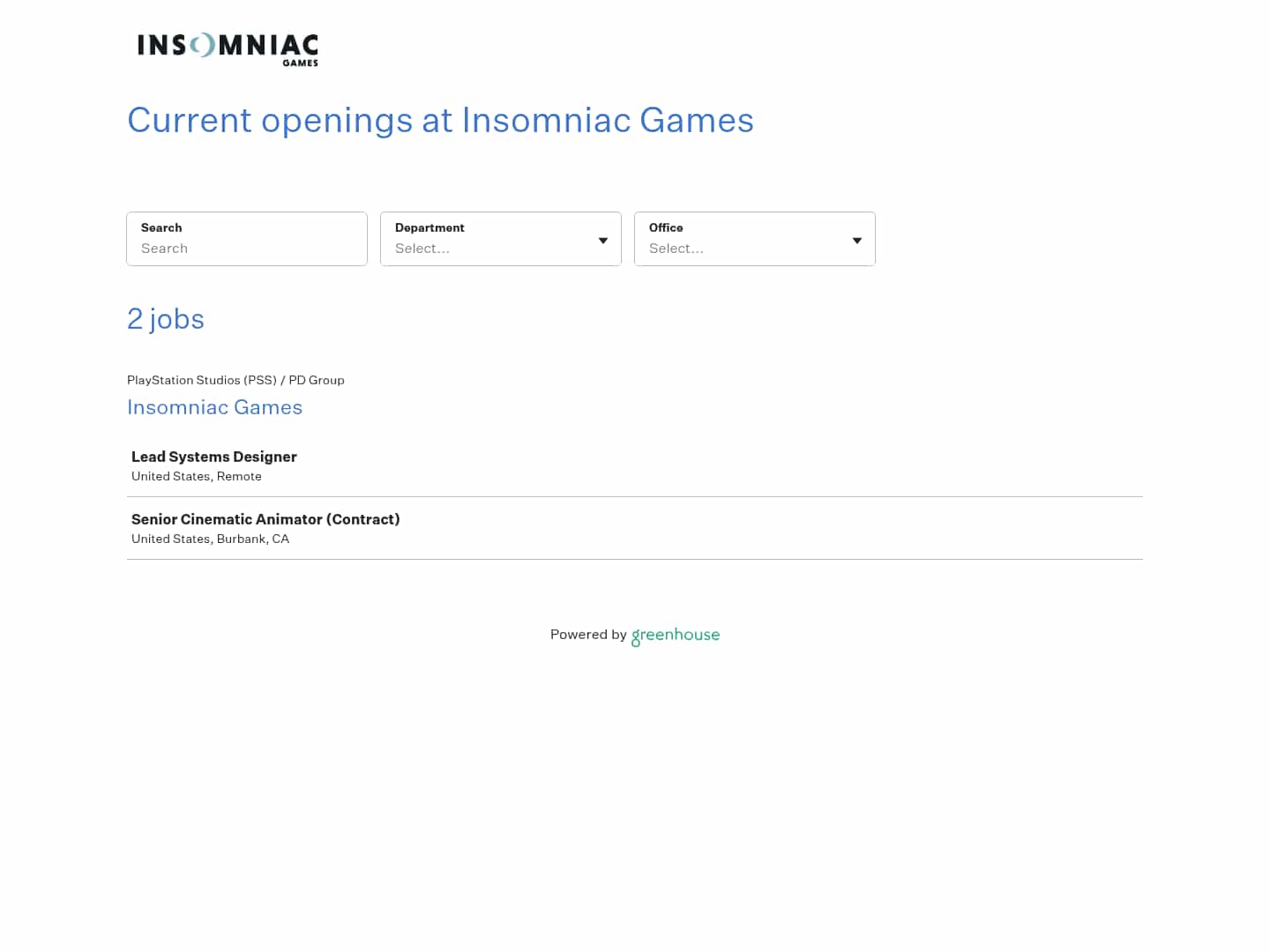Click 'United States, Burbank, CA' location text
This screenshot has width=1270, height=952.
point(210,539)
